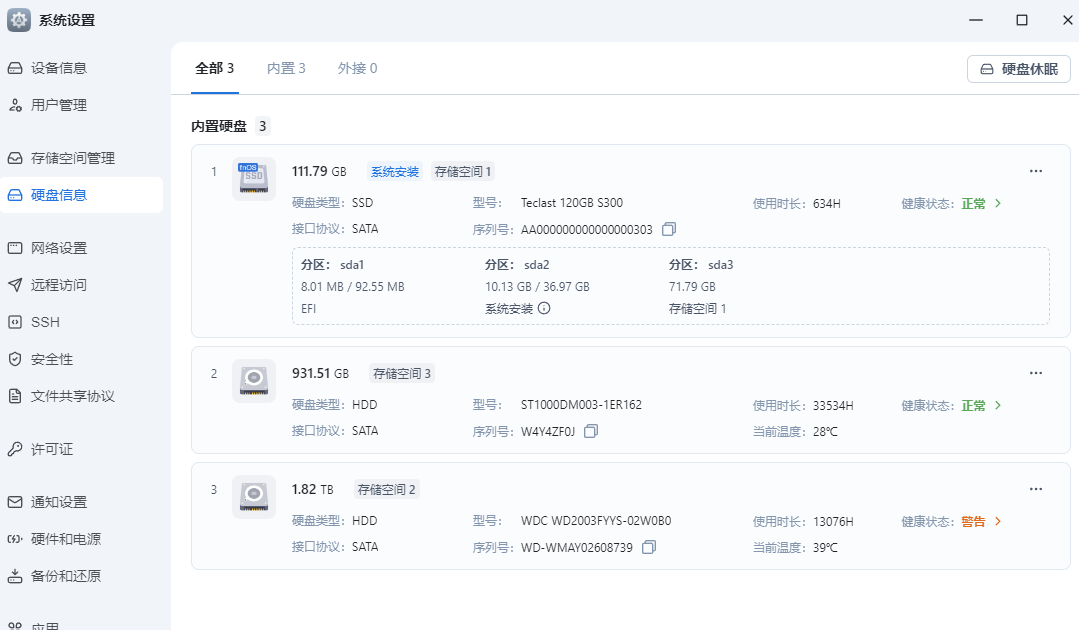Open the 设备信息 section in the sidebar
The height and width of the screenshot is (630, 1079).
[x=58, y=67]
